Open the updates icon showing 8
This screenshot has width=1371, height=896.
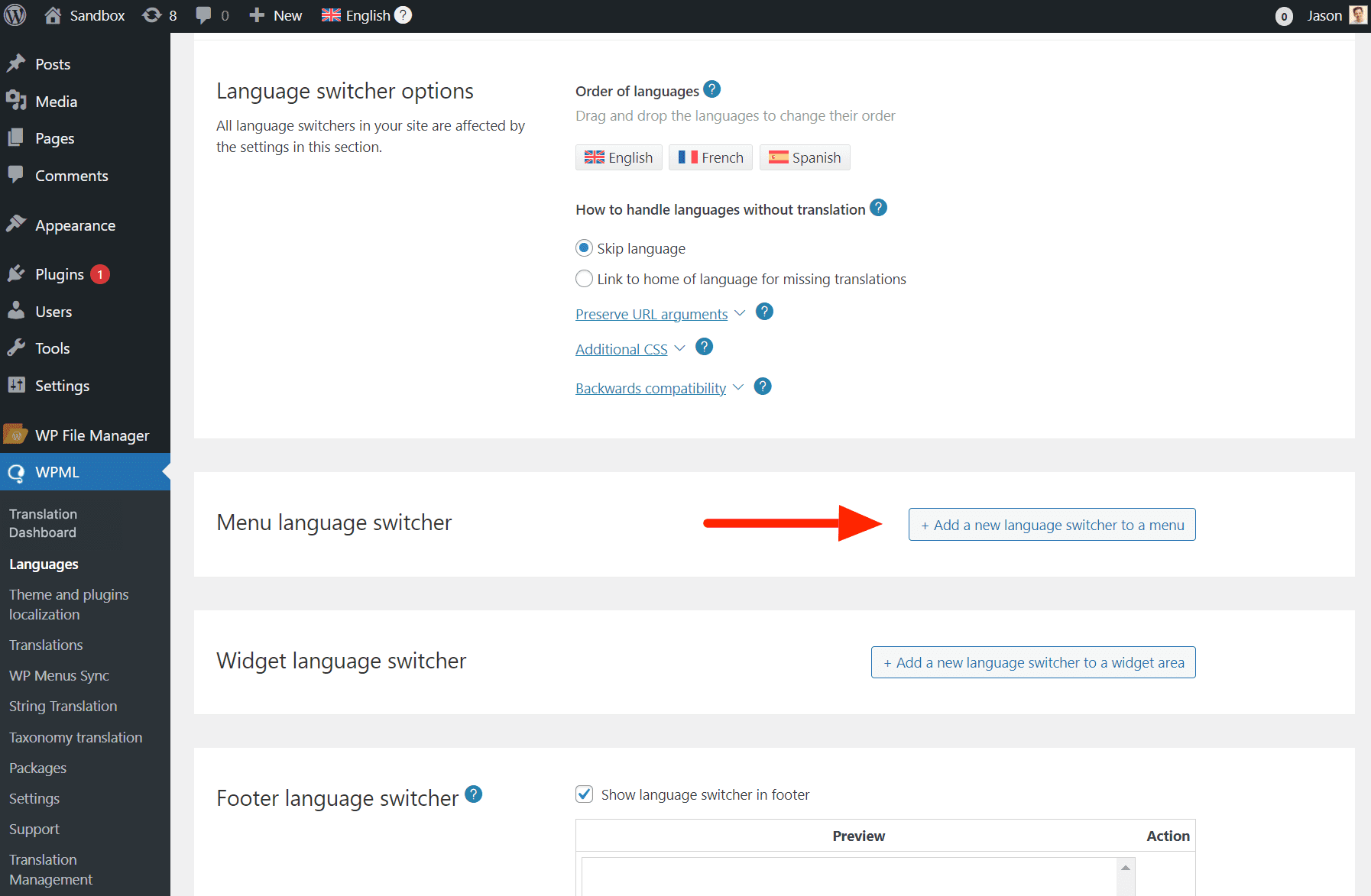(151, 15)
